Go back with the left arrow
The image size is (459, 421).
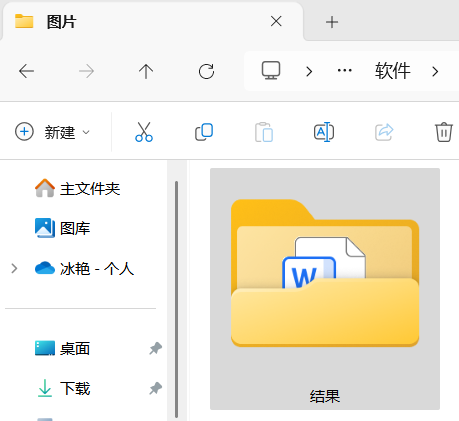[x=26, y=71]
